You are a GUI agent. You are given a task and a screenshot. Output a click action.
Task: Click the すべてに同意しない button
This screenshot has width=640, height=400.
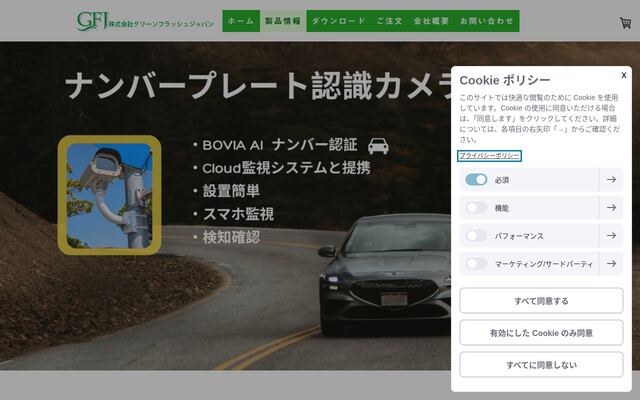click(541, 364)
